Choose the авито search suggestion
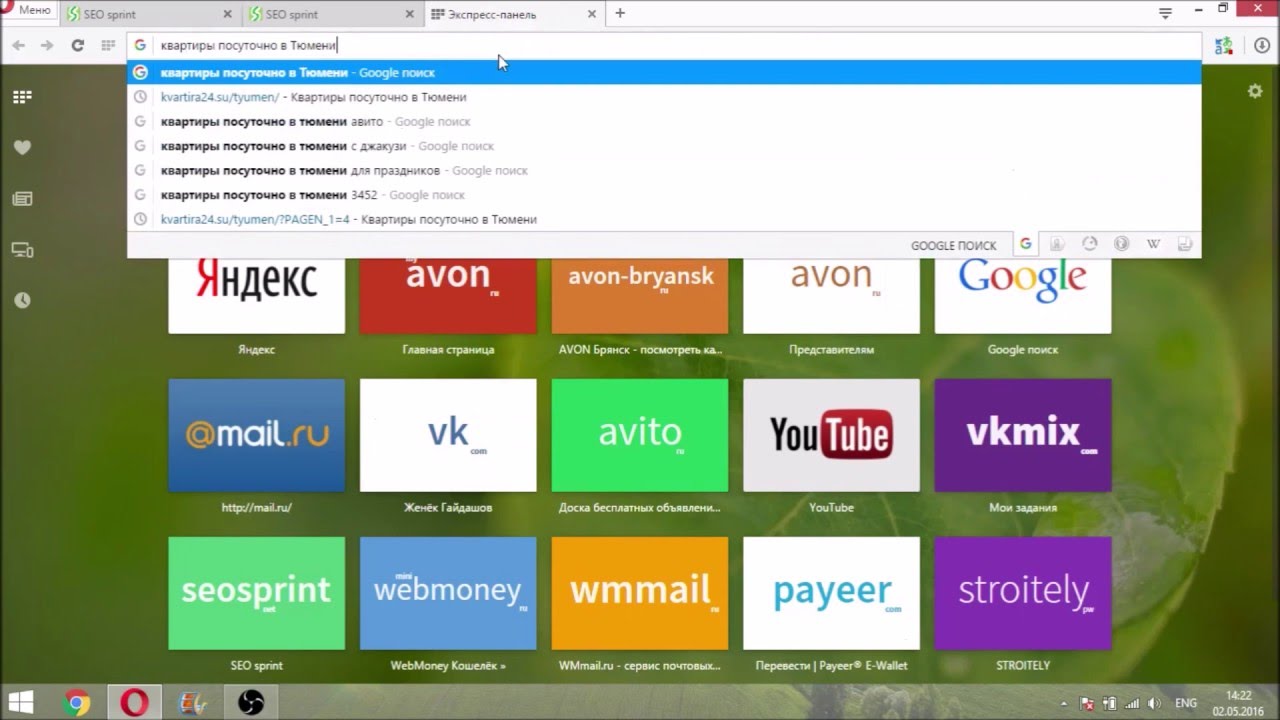The height and width of the screenshot is (720, 1280). [663, 121]
